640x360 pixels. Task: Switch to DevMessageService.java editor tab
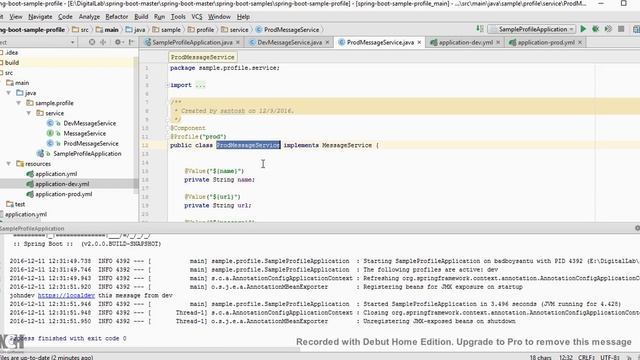[289, 42]
